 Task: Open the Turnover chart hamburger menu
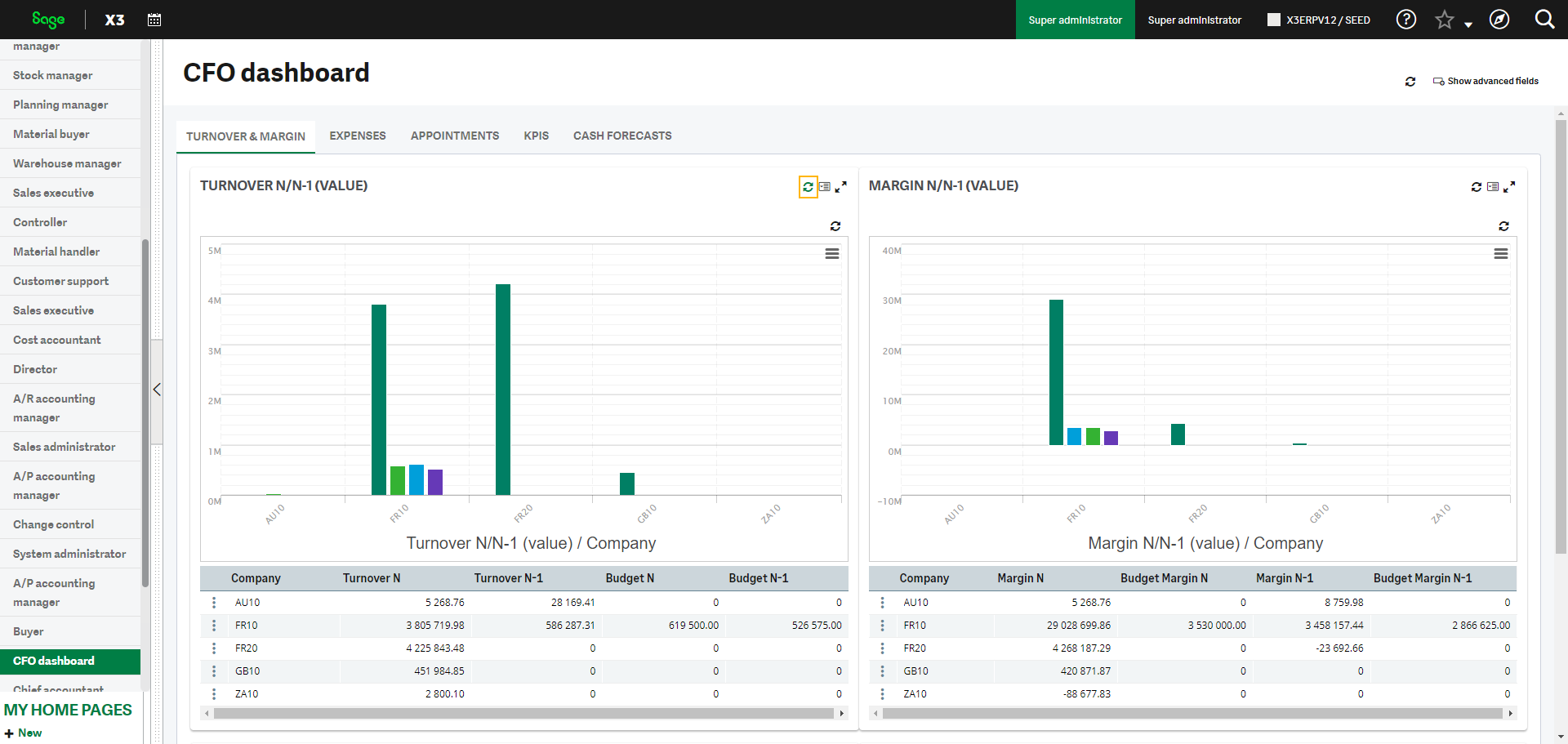point(831,254)
